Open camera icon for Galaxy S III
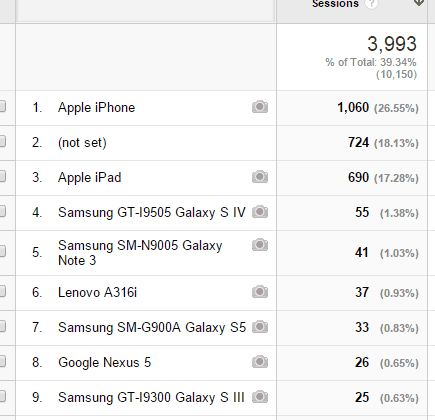This screenshot has height=420, width=435. pyautogui.click(x=260, y=397)
